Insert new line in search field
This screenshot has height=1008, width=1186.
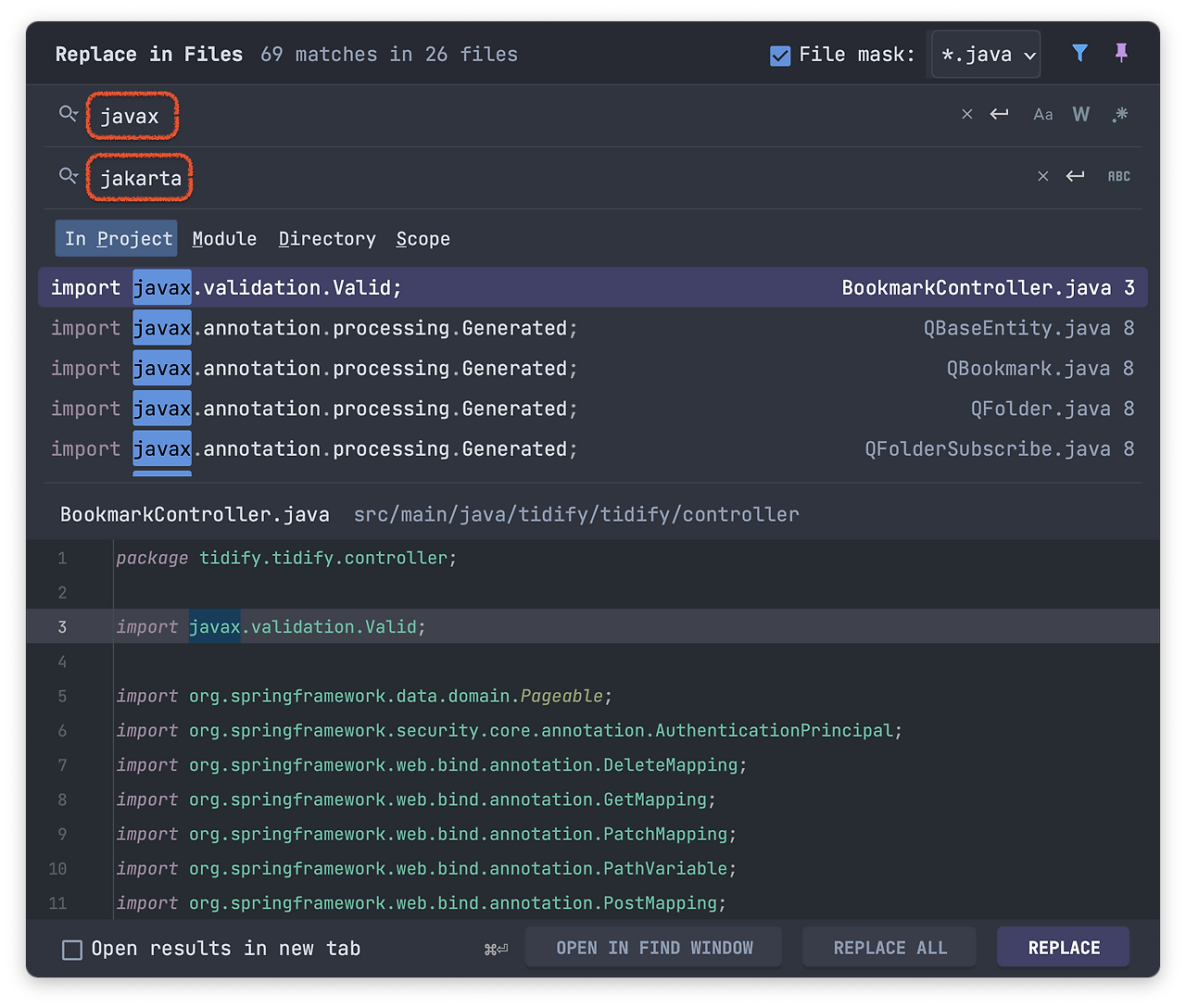pos(999,114)
